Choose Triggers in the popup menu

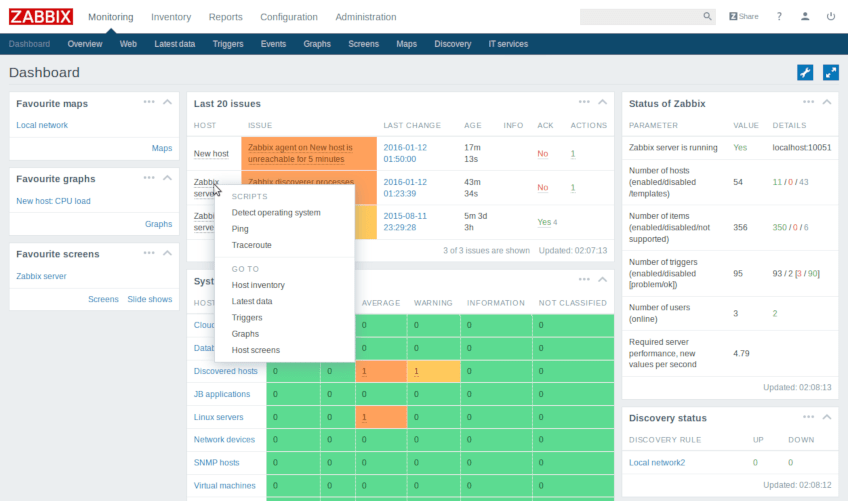click(x=247, y=318)
